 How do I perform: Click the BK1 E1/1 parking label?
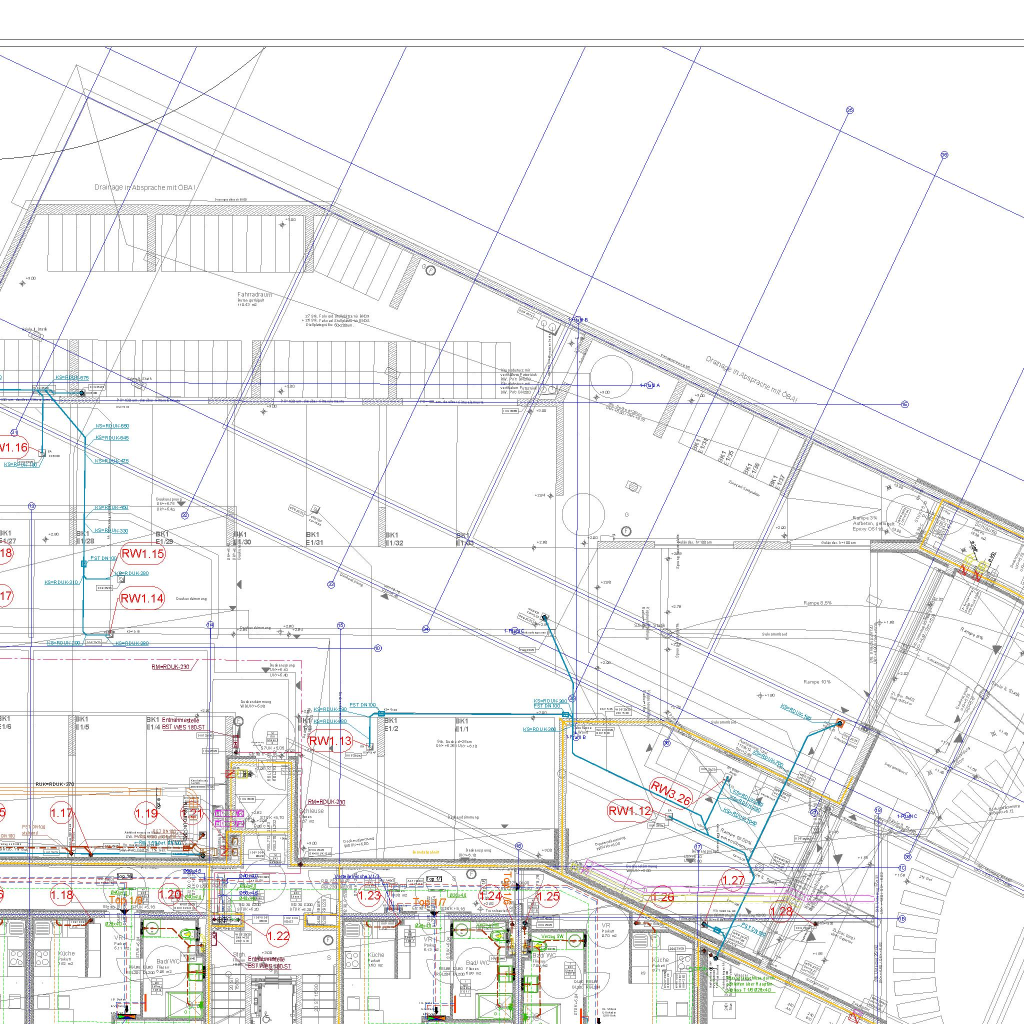coord(462,725)
